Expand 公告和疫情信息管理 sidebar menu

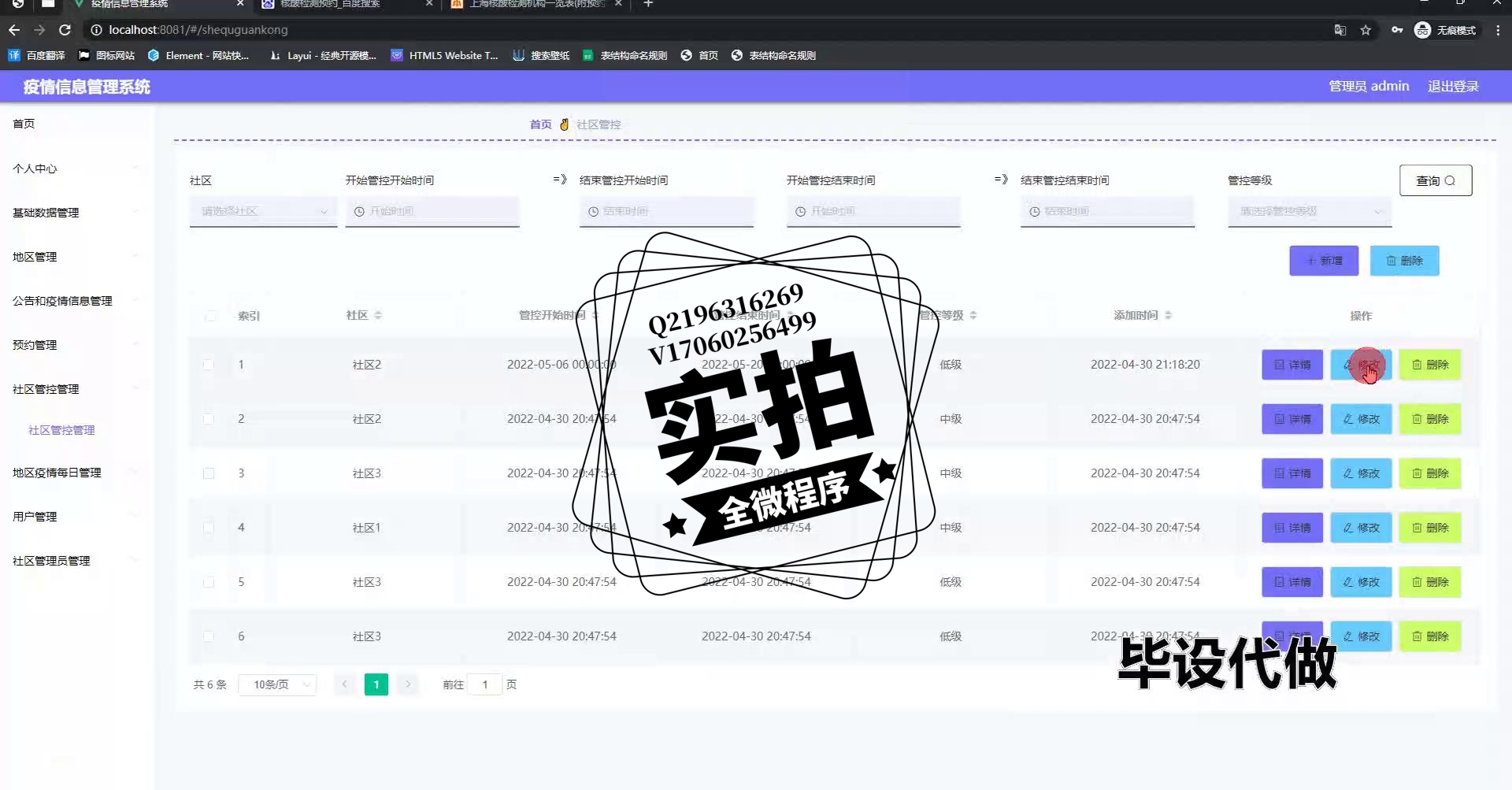[76, 300]
